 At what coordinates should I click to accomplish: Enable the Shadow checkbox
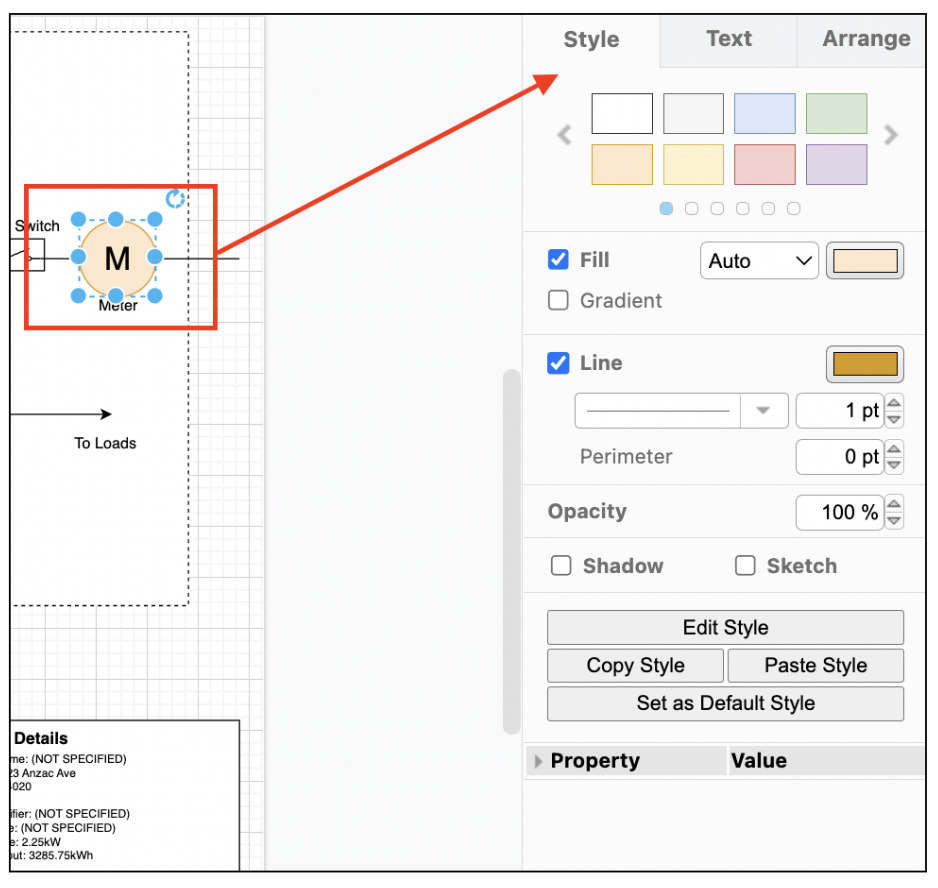(x=561, y=565)
